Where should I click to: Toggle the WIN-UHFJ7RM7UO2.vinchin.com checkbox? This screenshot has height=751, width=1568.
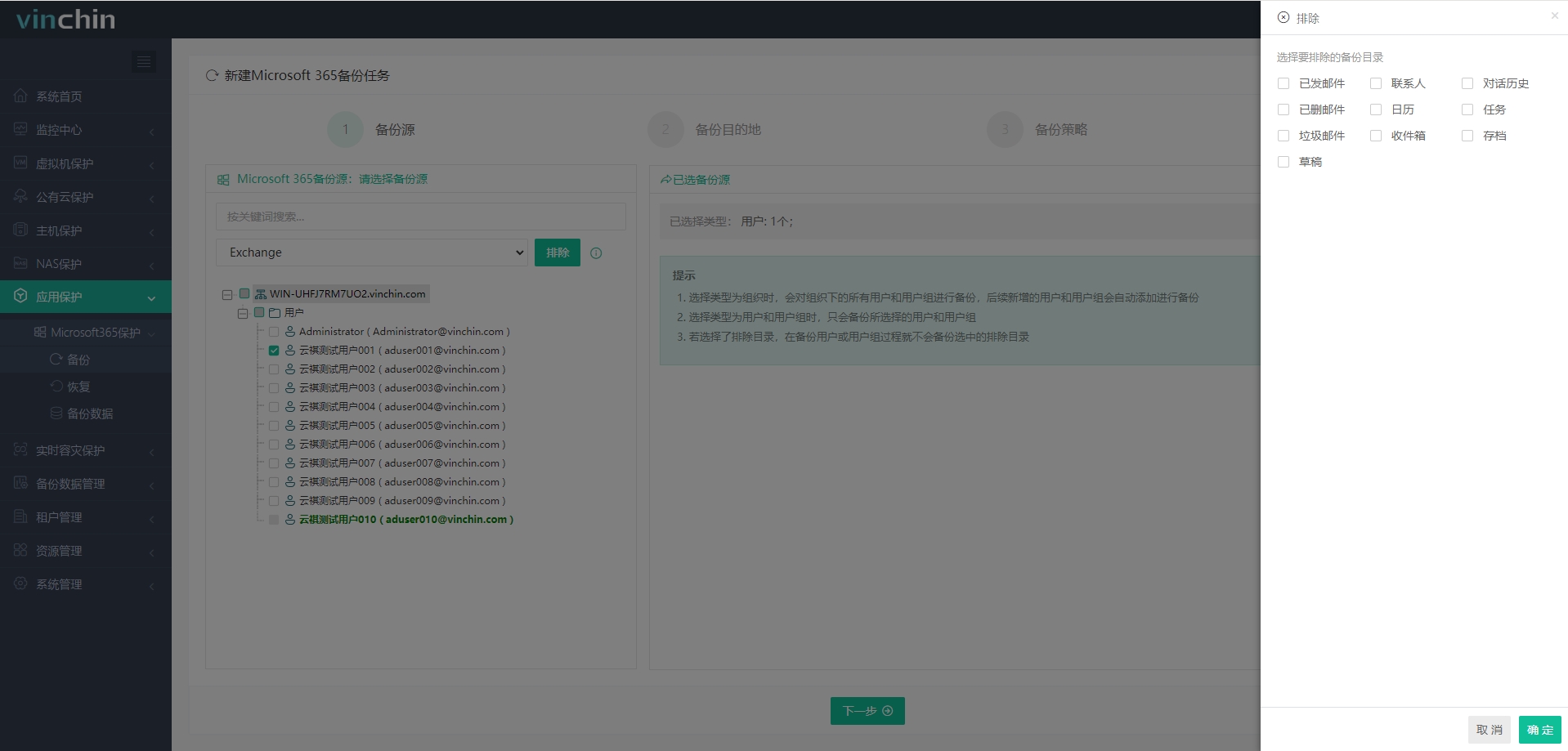(x=244, y=293)
